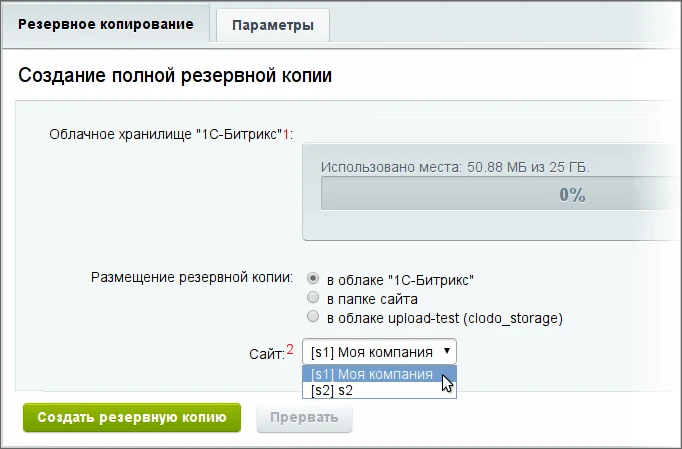Click Создать резервную копию button
The height and width of the screenshot is (449, 682).
point(132,417)
